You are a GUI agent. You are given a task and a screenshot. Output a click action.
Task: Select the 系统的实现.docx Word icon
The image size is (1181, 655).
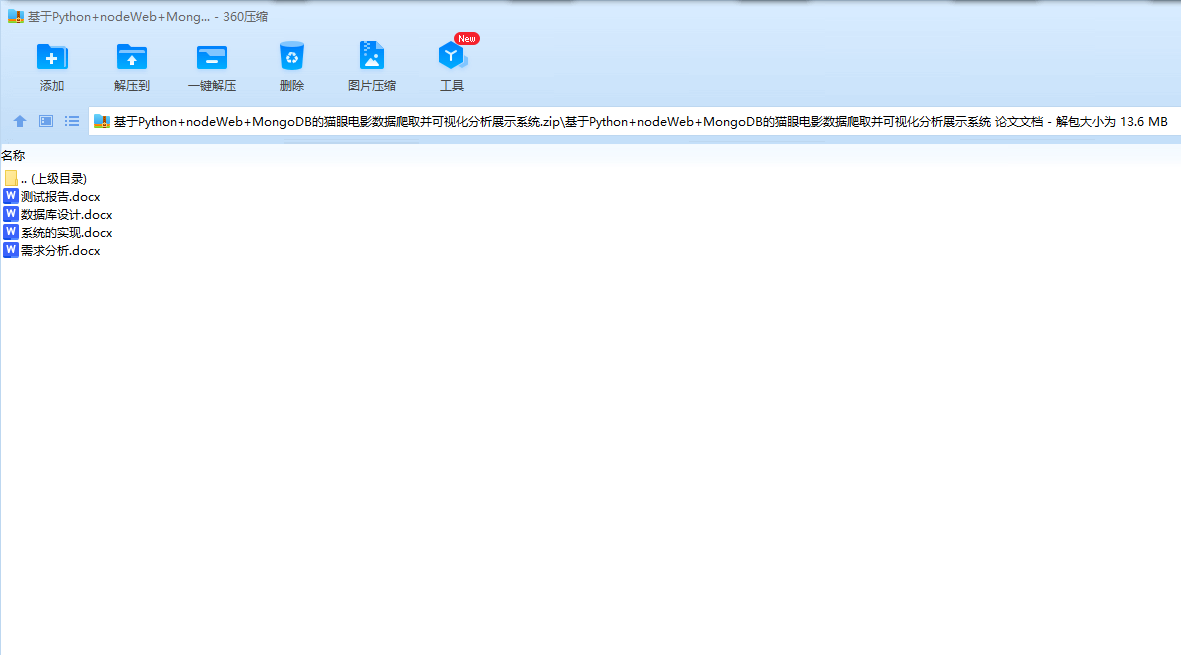point(11,232)
